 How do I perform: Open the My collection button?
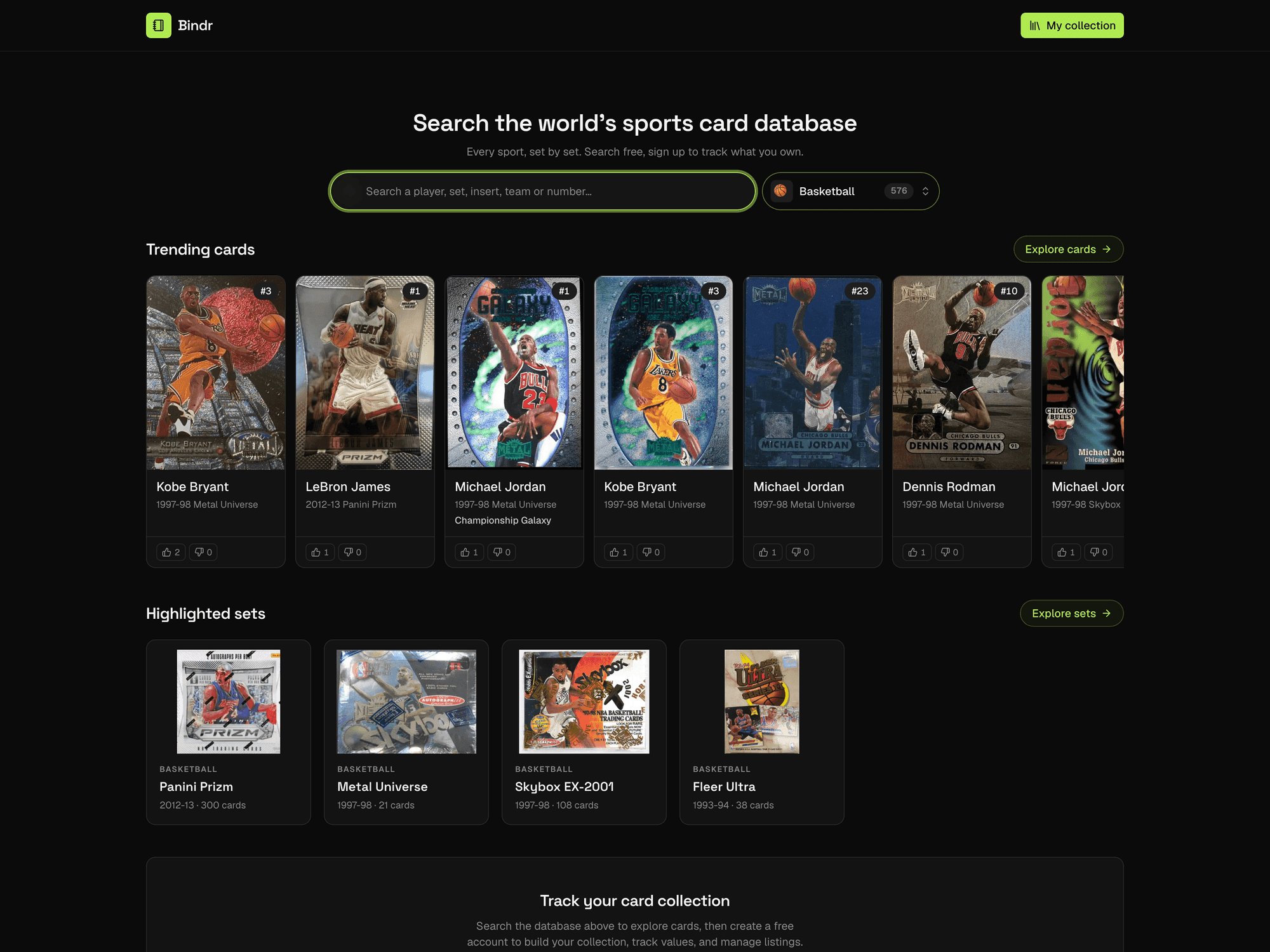click(x=1072, y=25)
